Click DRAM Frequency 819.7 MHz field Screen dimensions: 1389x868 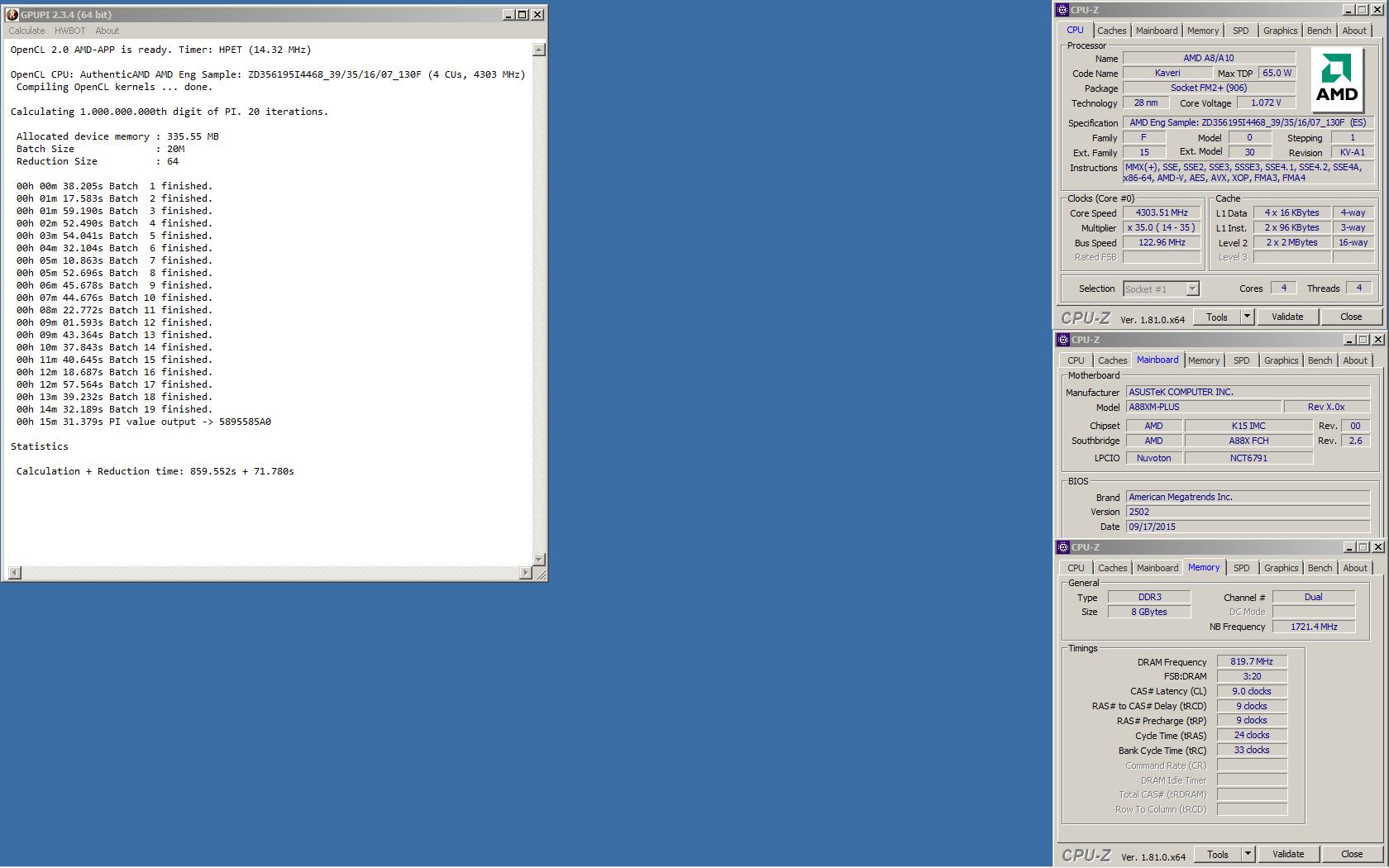(x=1252, y=661)
